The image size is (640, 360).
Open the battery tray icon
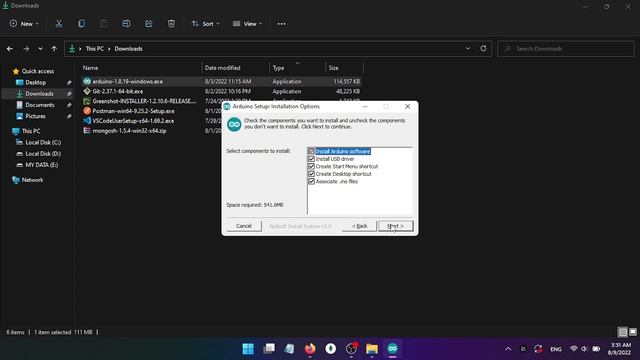[596, 349]
